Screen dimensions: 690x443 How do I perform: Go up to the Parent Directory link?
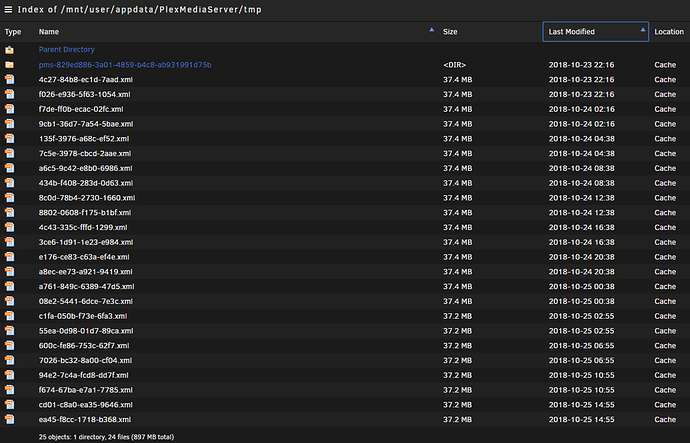[x=66, y=50]
